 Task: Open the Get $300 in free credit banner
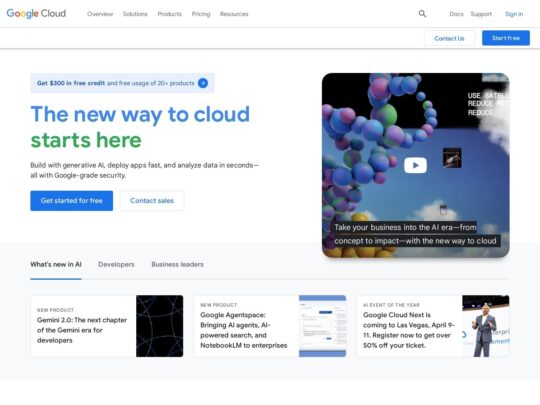pos(122,83)
